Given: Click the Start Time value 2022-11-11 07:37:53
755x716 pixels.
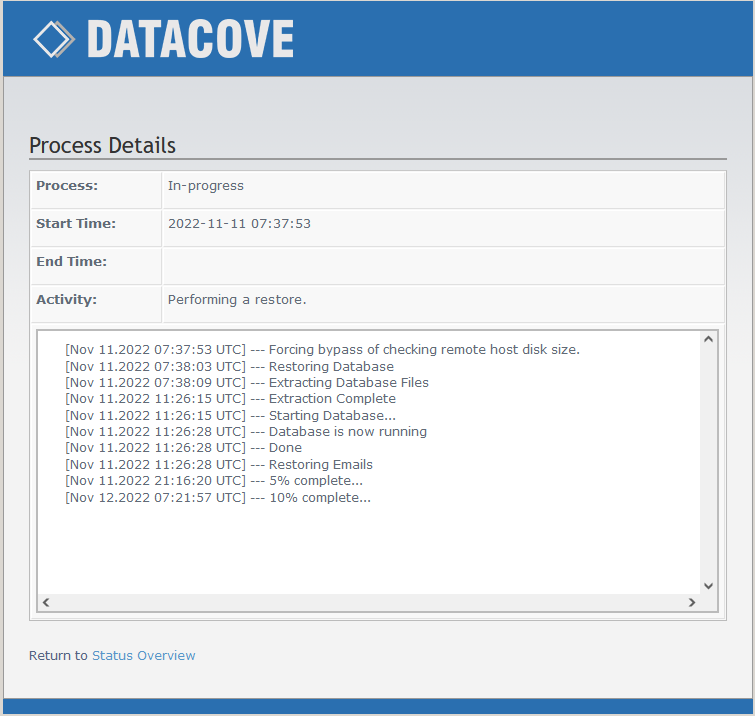Looking at the screenshot, I should 239,224.
